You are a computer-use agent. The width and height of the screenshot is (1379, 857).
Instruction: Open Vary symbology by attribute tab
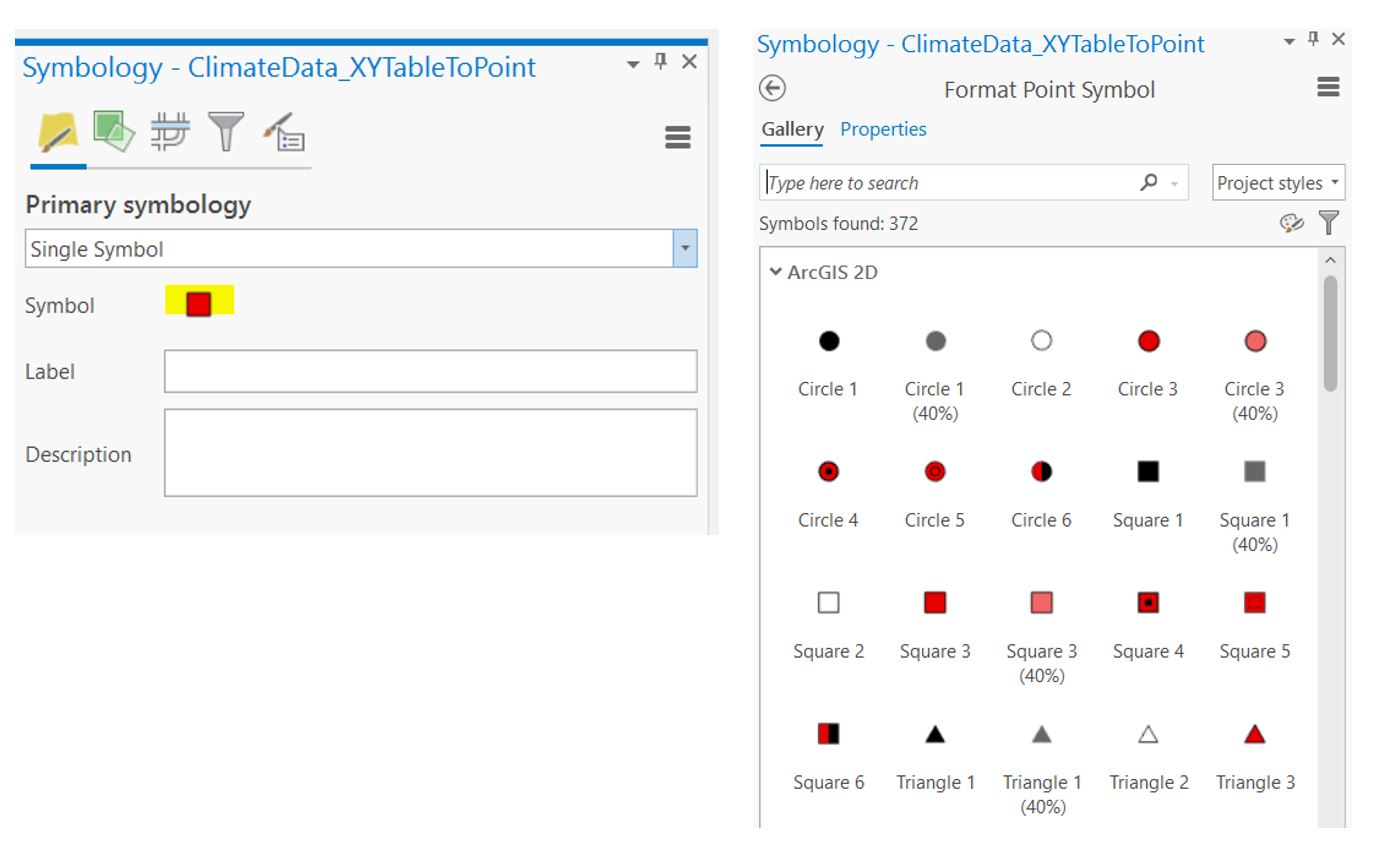point(112,131)
